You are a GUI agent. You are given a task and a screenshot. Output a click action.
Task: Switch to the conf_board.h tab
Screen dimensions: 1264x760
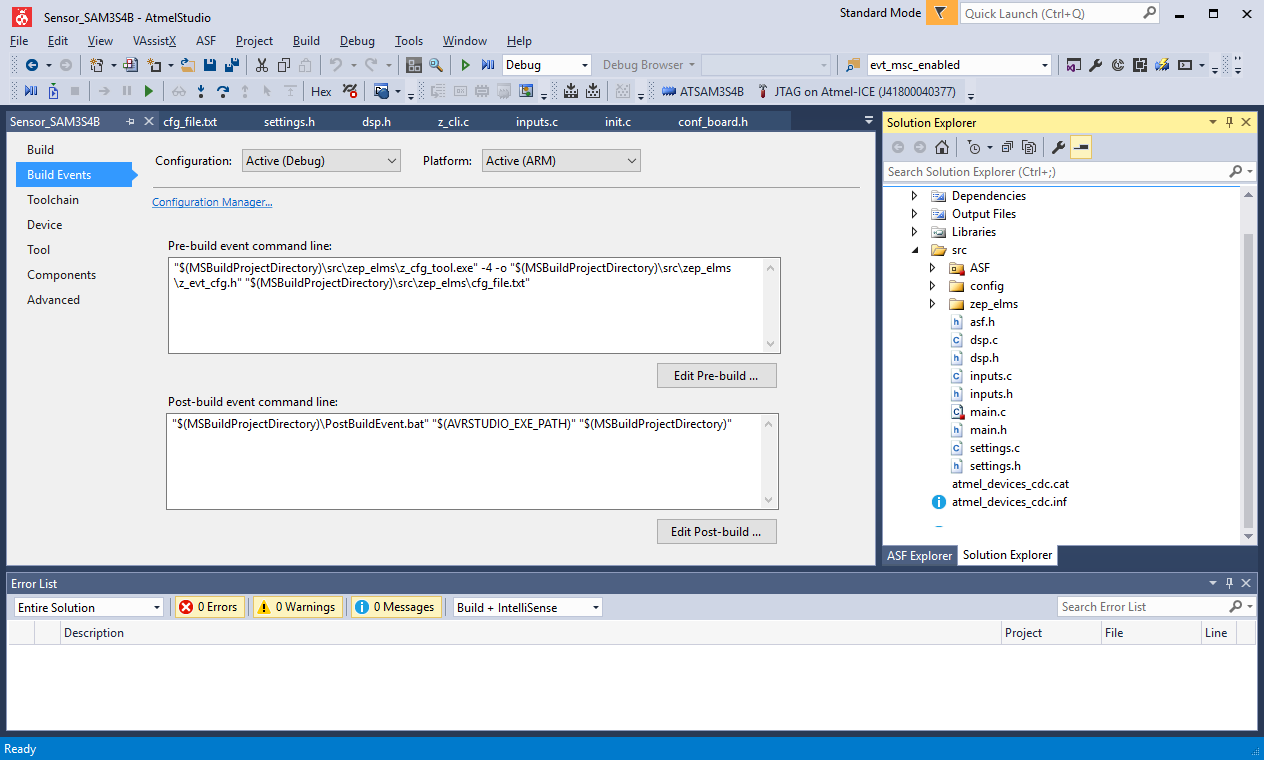(x=713, y=122)
